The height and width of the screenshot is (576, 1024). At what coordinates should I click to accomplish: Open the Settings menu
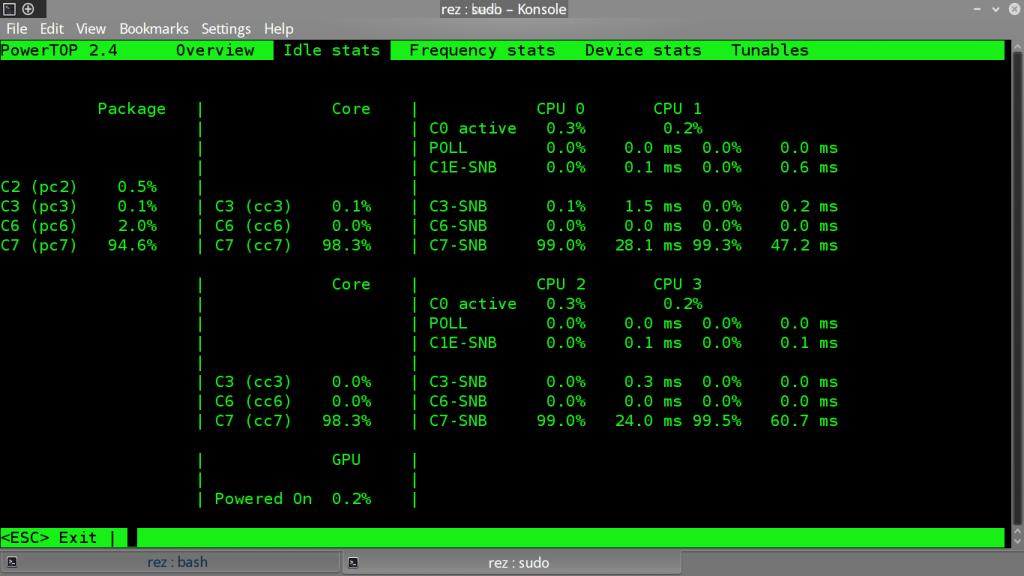pyautogui.click(x=226, y=29)
